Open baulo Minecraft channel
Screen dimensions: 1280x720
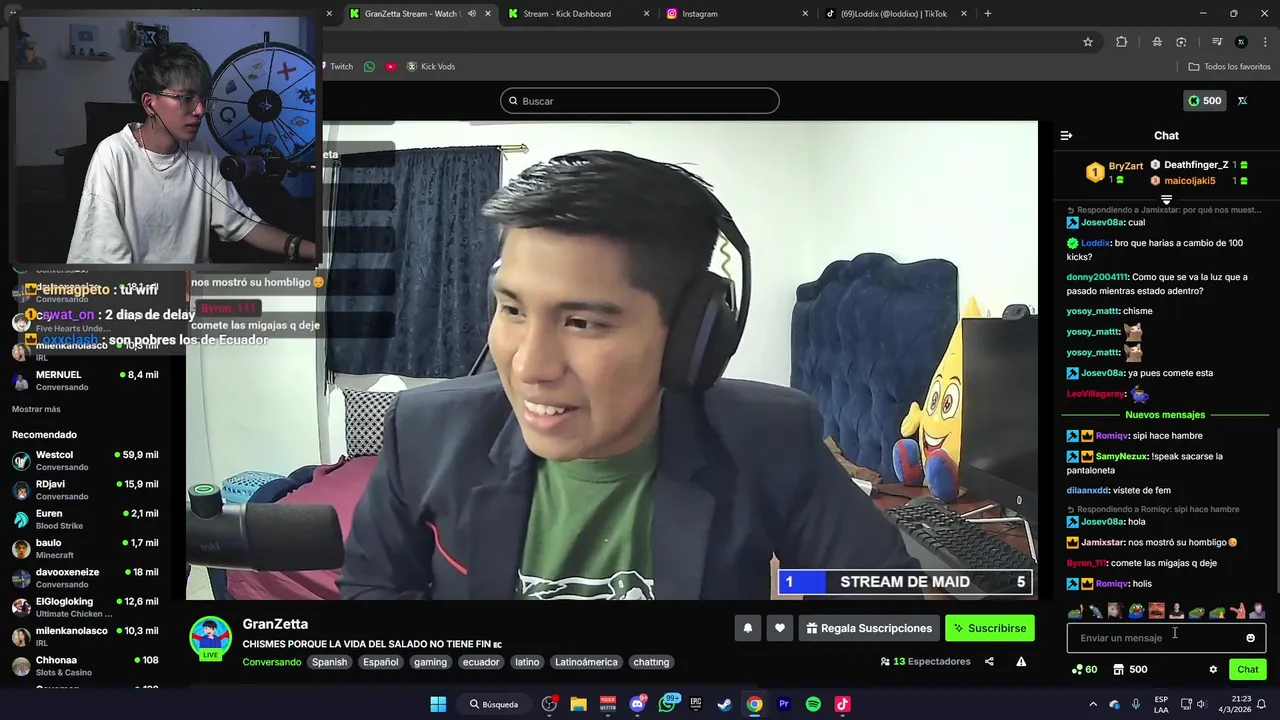click(x=85, y=548)
